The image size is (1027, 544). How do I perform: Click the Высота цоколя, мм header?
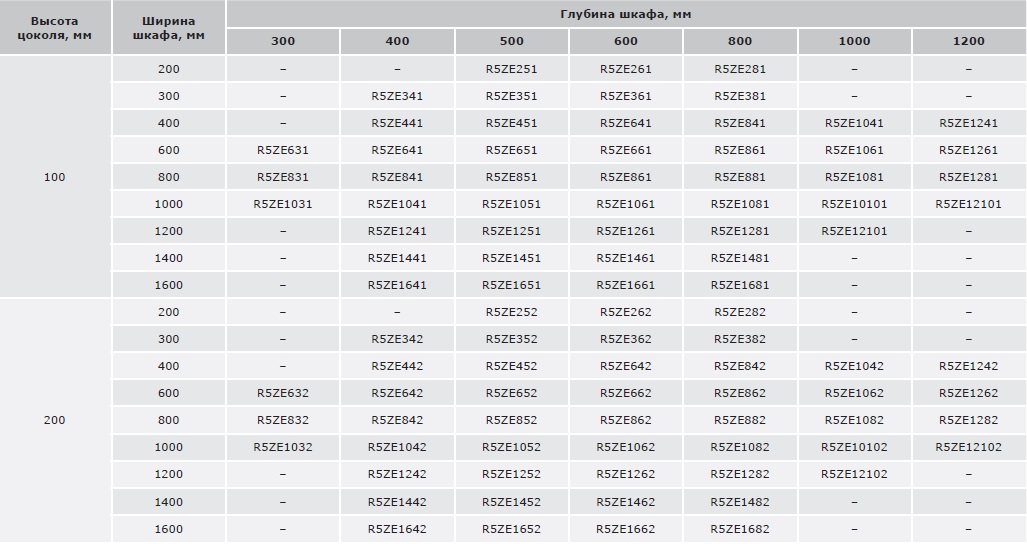pos(54,27)
